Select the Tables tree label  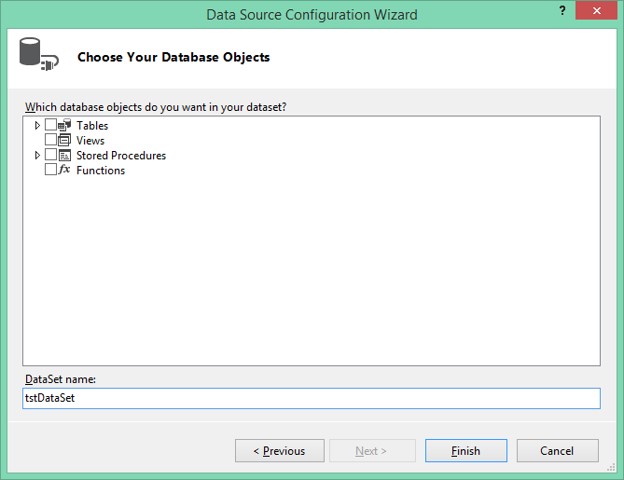92,126
